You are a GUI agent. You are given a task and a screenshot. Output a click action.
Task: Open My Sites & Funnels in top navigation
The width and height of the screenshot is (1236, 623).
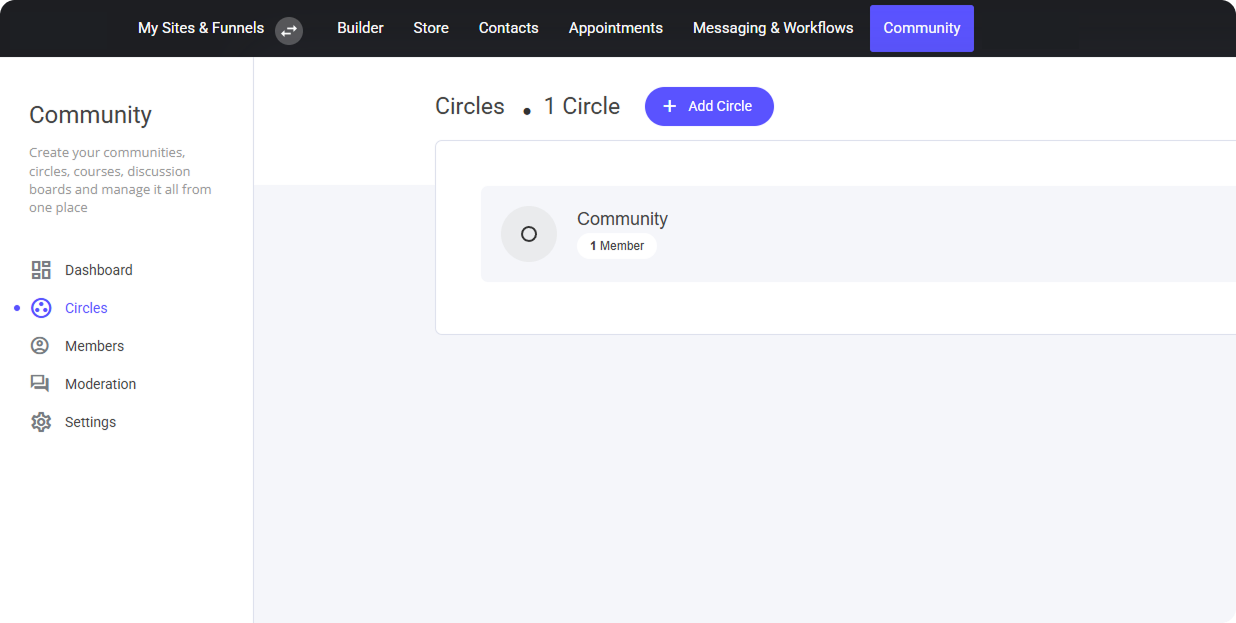tap(201, 28)
